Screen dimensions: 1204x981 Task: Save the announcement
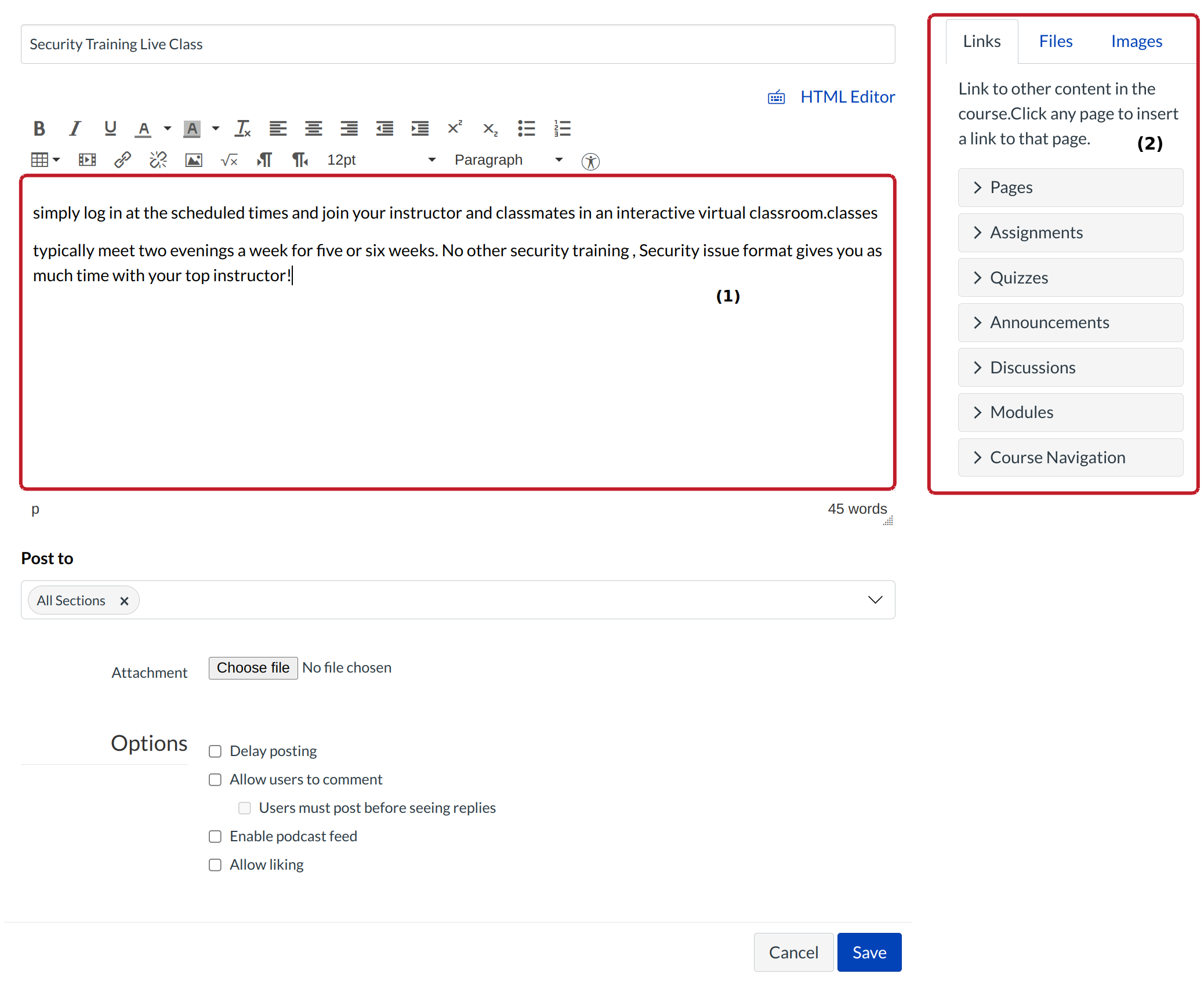coord(869,952)
